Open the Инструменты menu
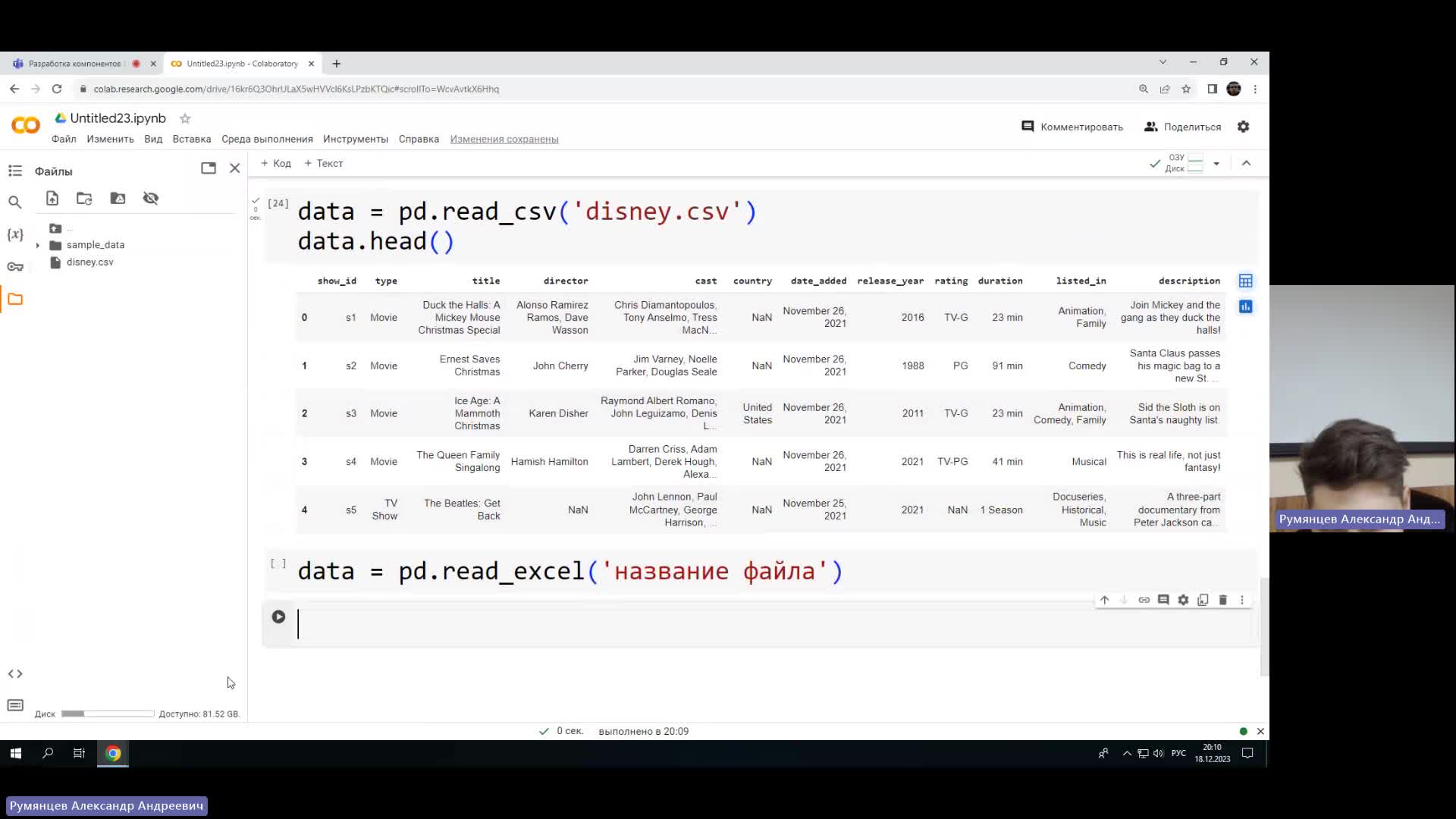The width and height of the screenshot is (1456, 819). click(x=356, y=140)
